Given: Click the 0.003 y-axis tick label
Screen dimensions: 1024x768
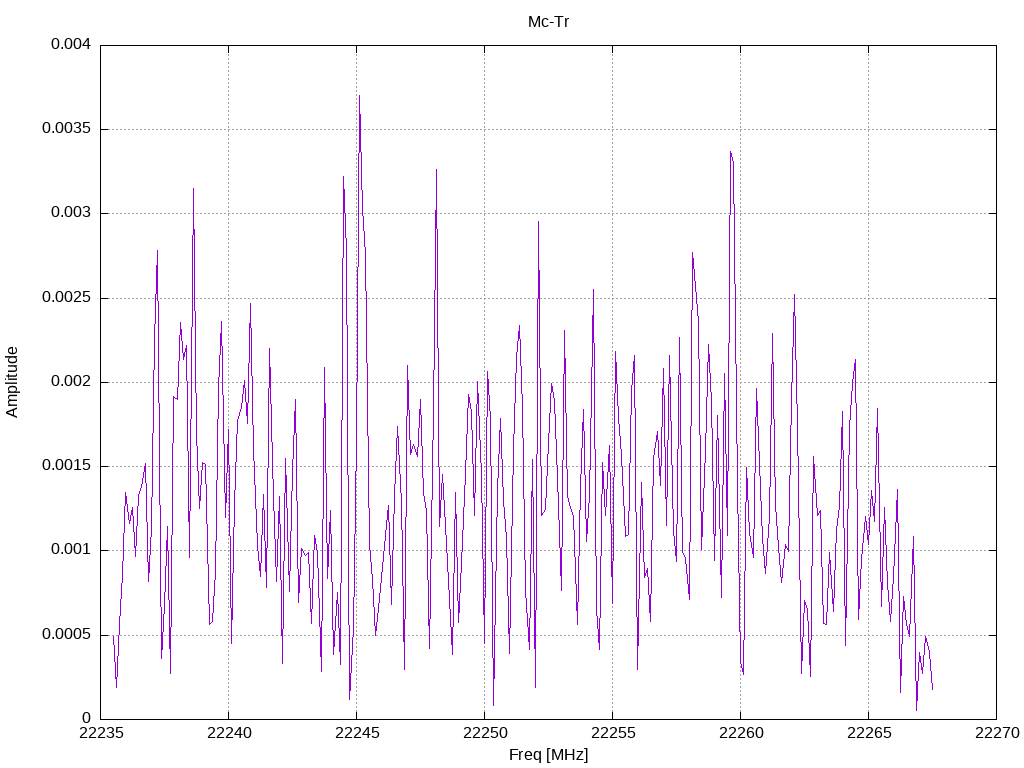Looking at the screenshot, I should click(x=71, y=213).
